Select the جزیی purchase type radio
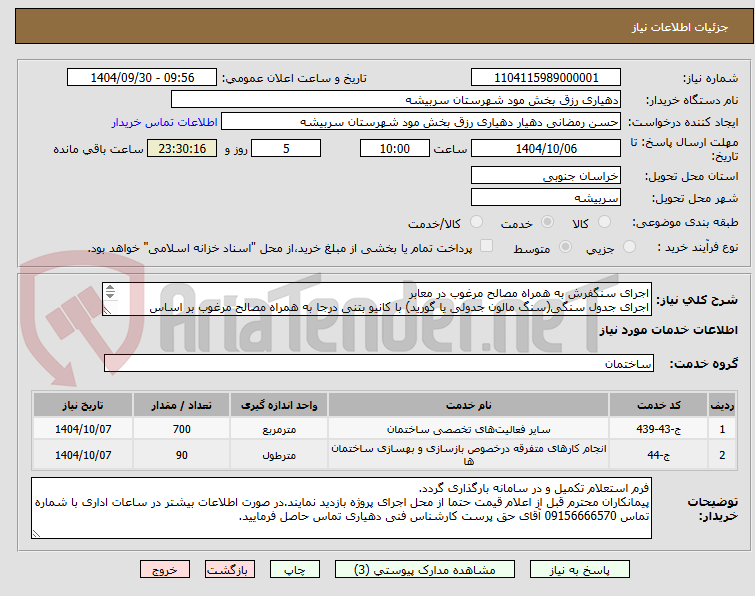This screenshot has height=596, width=755. click(629, 247)
